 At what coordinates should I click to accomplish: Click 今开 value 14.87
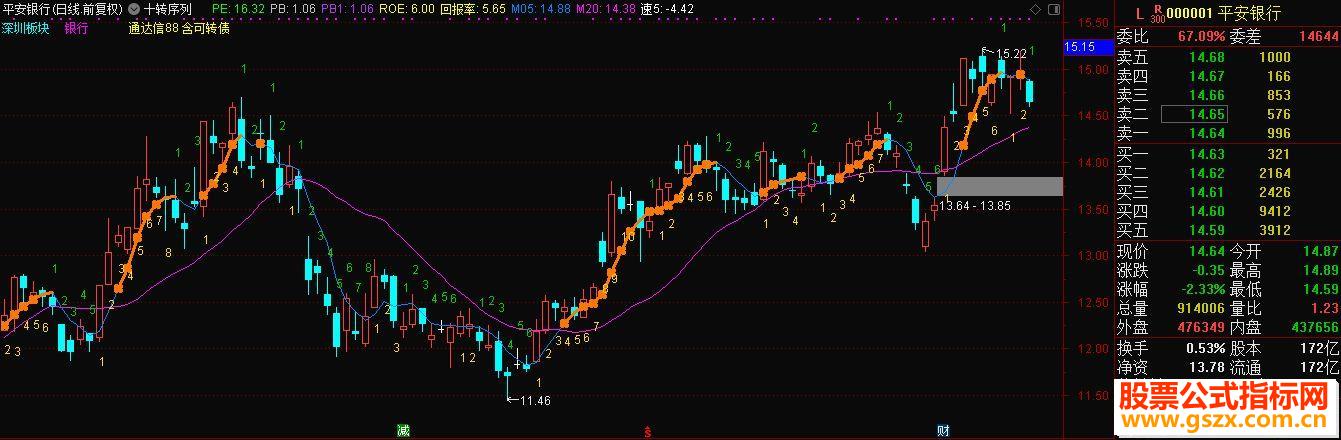pyautogui.click(x=1321, y=251)
